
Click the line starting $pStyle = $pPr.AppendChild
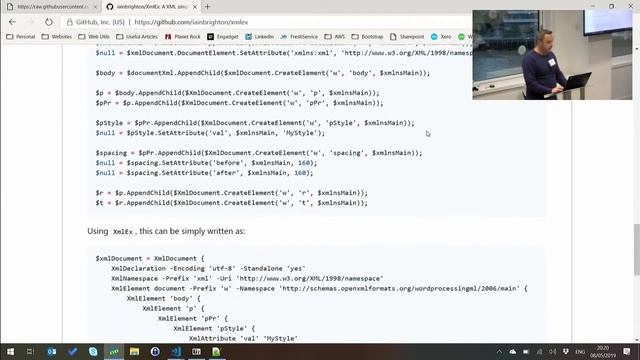coord(255,123)
